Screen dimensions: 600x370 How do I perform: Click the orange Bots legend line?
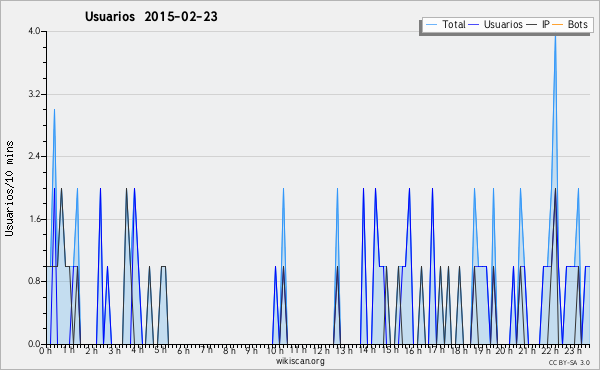tap(558, 25)
